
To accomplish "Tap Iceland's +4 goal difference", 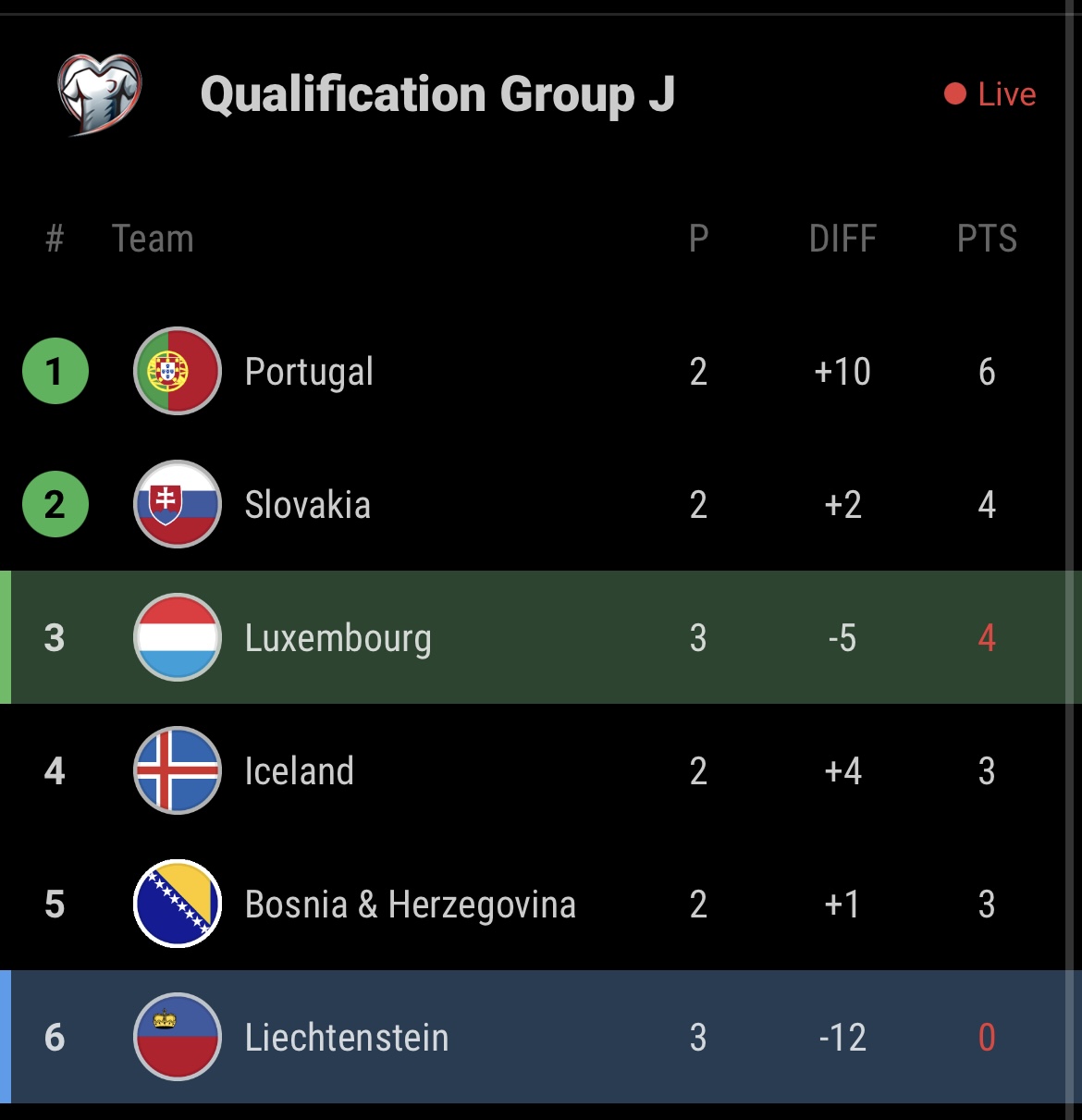I will (842, 770).
